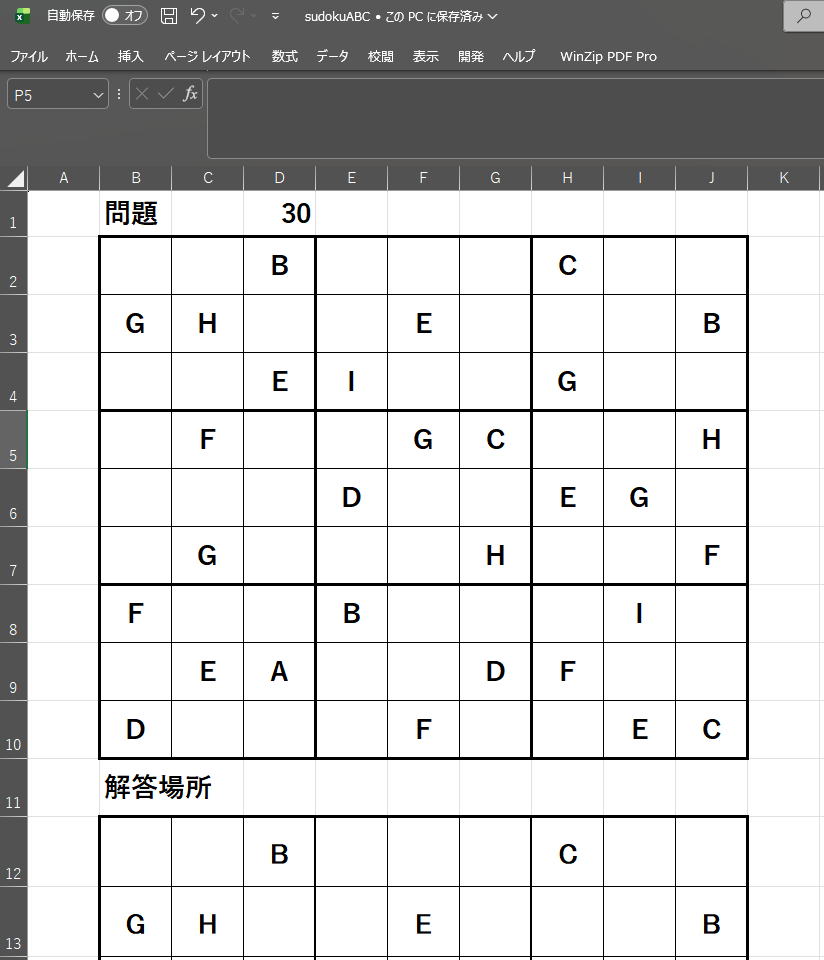Click the Search magnifier icon
This screenshot has width=824, height=960.
[x=803, y=16]
